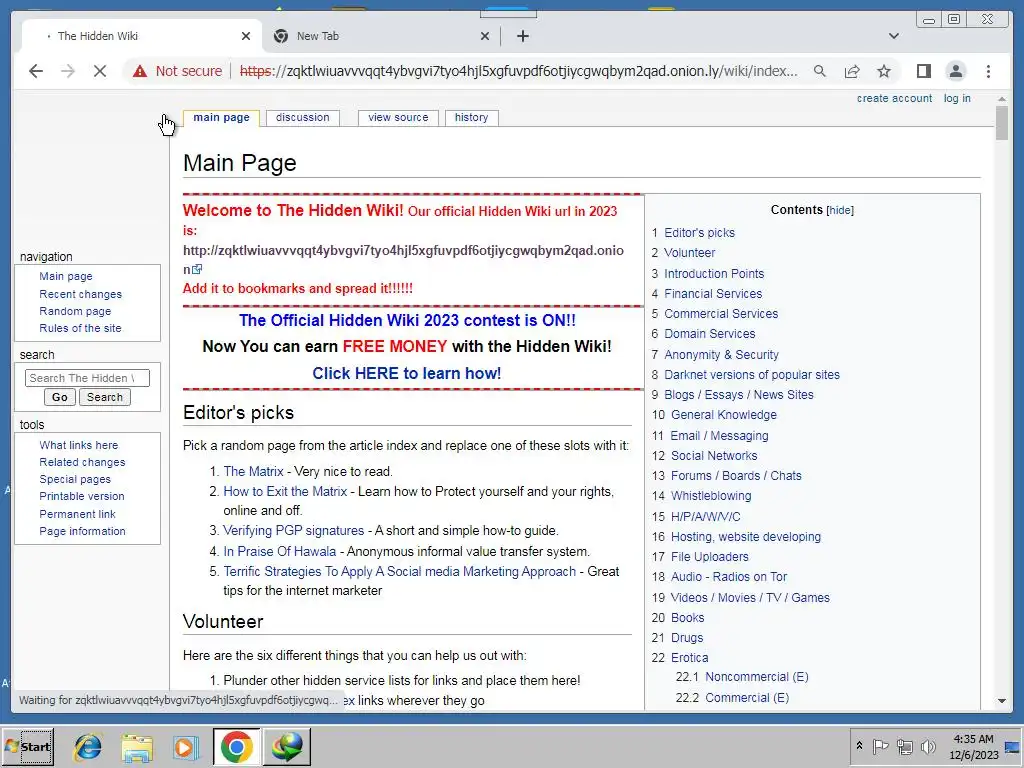Show hidden system tray icons
Screen dimensions: 1024x768
coord(859,745)
